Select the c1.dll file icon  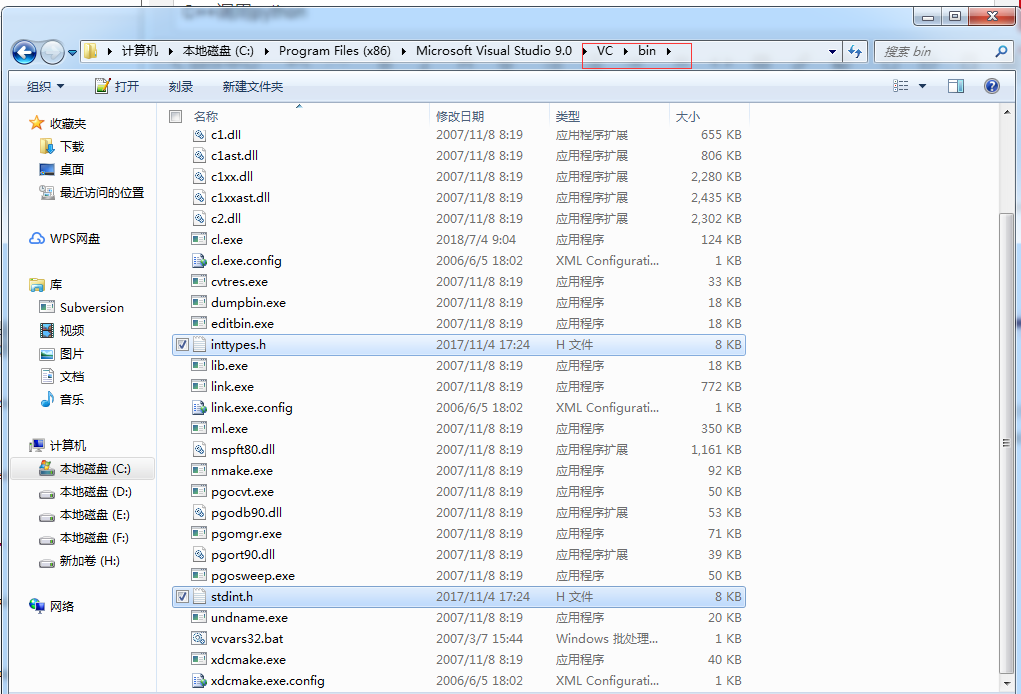click(x=199, y=135)
